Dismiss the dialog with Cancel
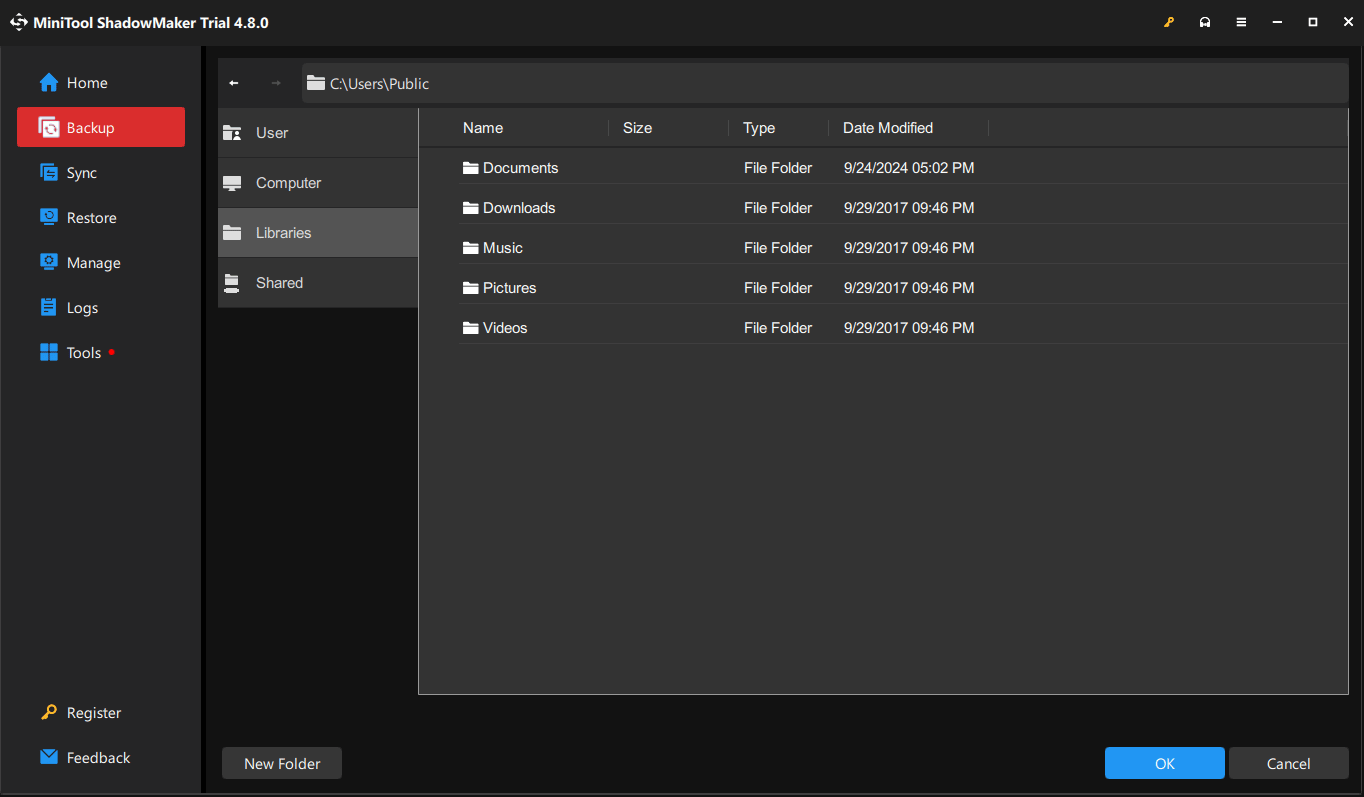The height and width of the screenshot is (797, 1364). [x=1288, y=763]
